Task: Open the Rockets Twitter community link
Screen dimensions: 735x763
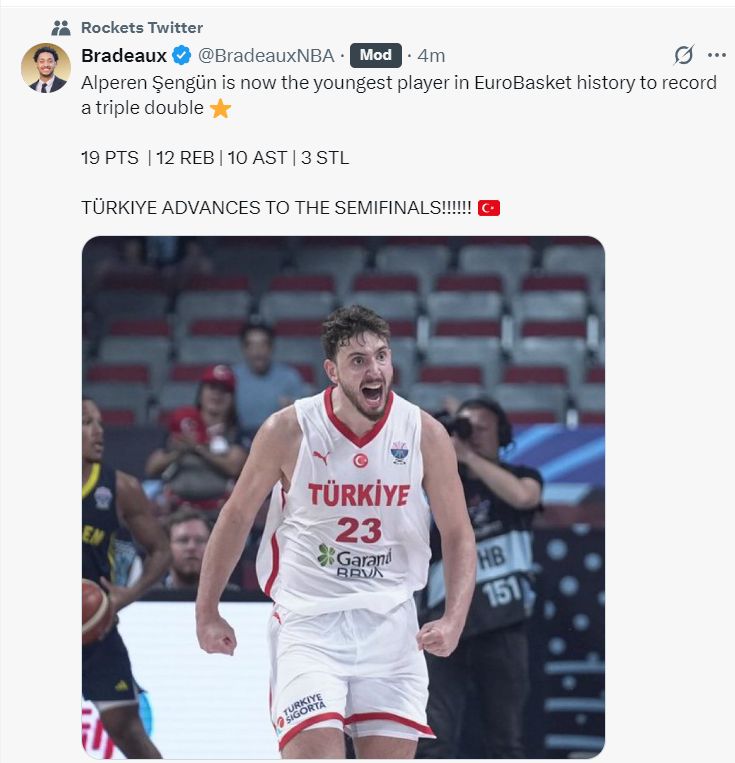Action: 142,28
